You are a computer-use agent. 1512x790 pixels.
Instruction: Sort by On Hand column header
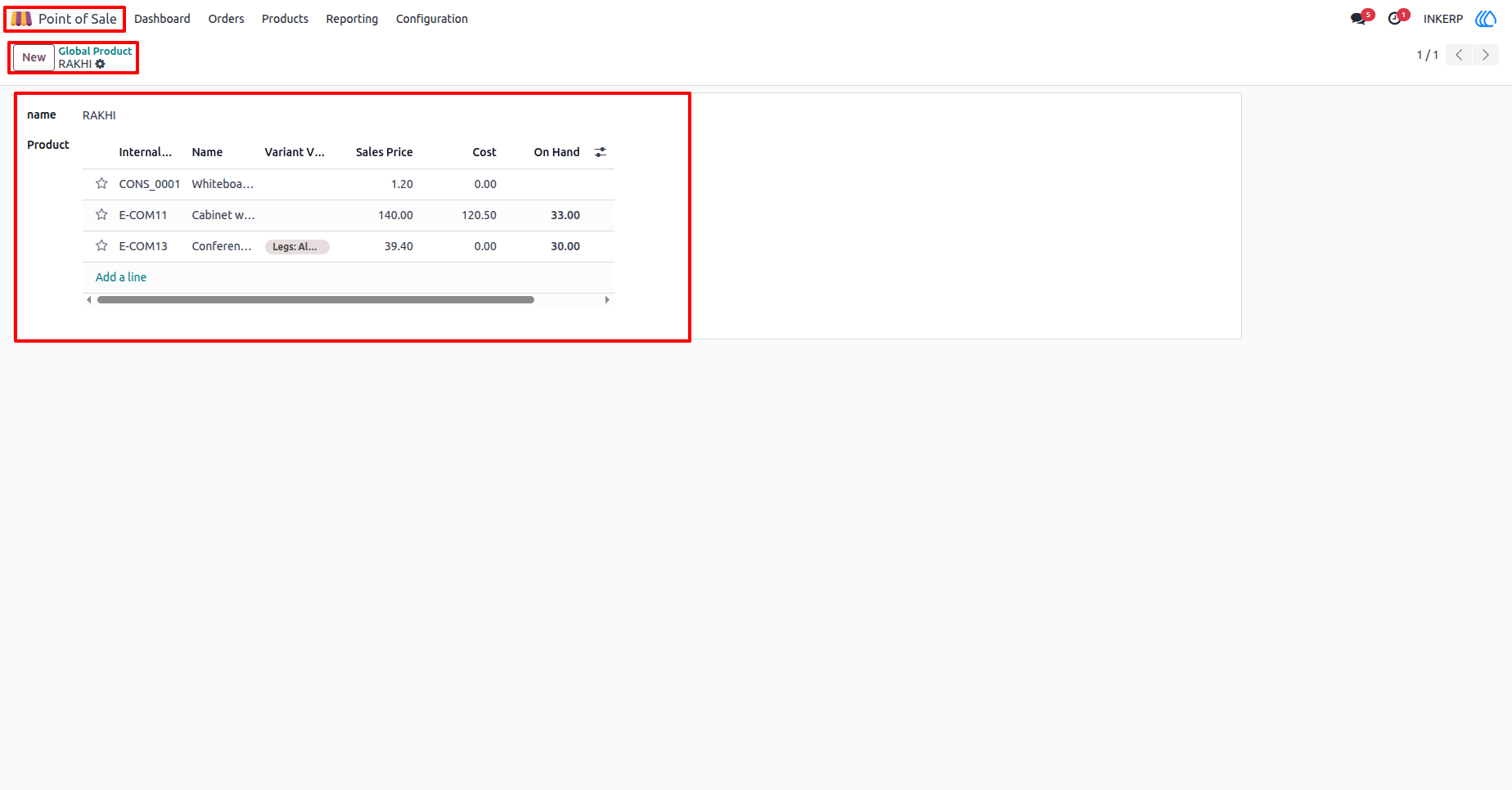coord(557,152)
